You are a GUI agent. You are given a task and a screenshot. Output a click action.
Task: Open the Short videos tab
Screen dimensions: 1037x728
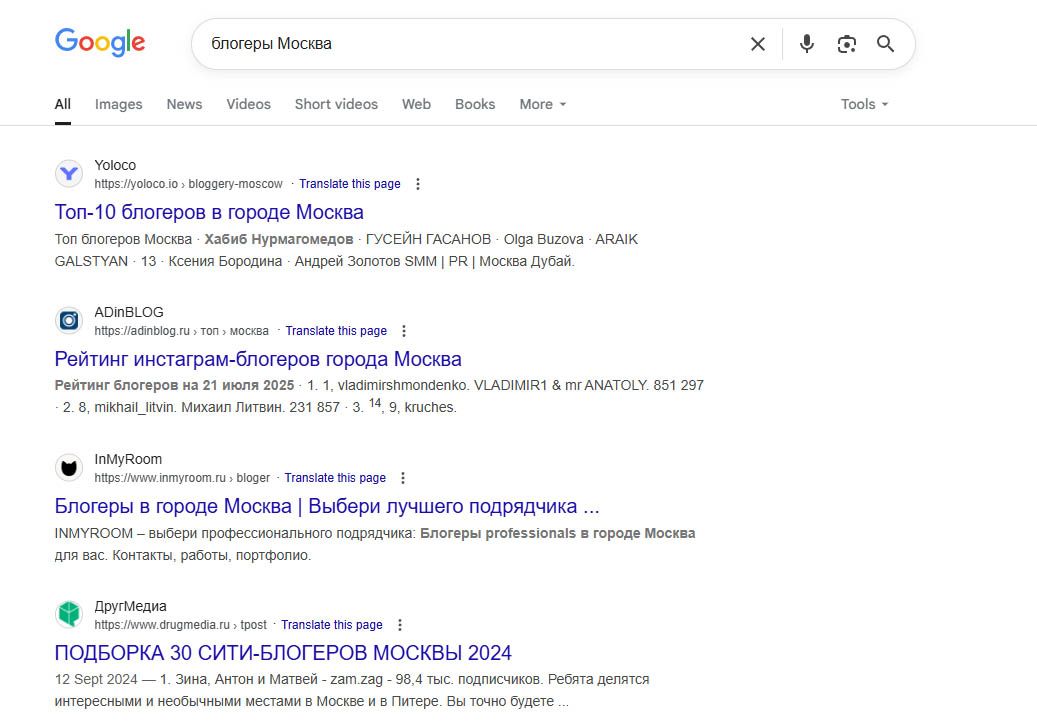point(336,104)
